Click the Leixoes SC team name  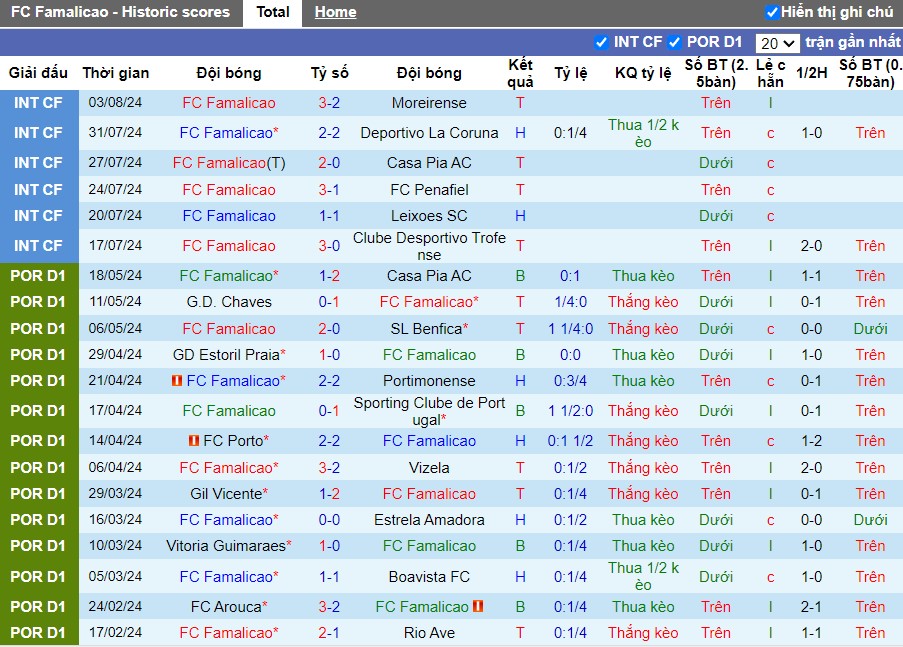[x=429, y=216]
